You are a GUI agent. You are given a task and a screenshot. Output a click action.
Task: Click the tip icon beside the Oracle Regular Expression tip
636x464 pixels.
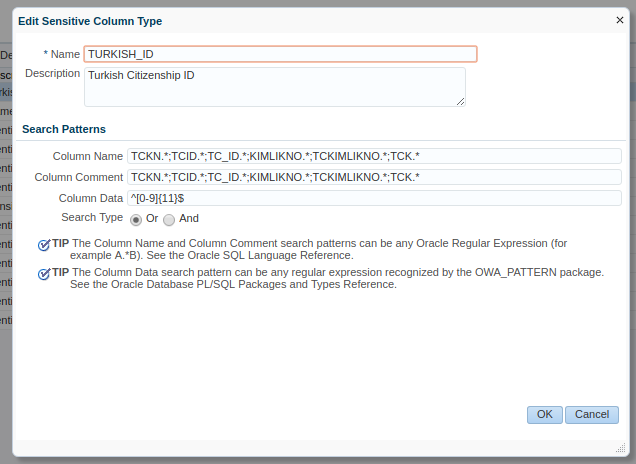44,245
